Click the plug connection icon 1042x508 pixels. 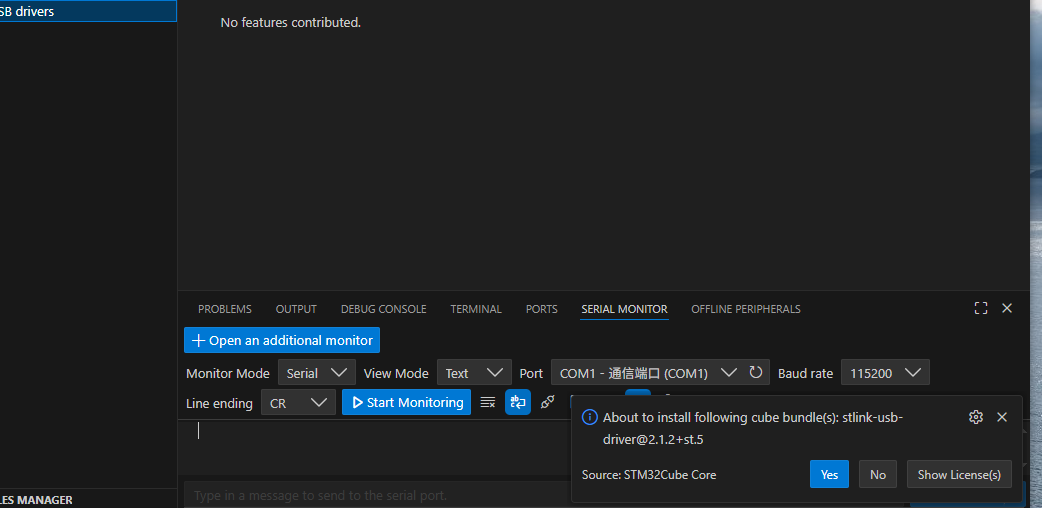[547, 402]
